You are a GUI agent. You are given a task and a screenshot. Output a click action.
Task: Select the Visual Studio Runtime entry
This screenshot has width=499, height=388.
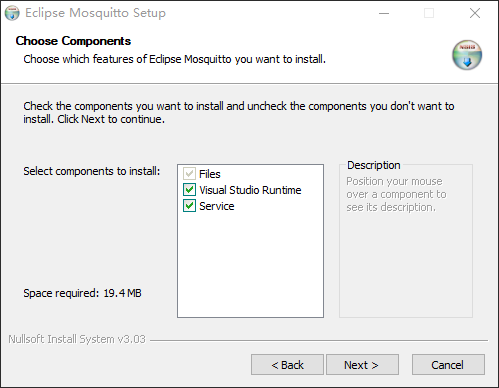tap(250, 190)
